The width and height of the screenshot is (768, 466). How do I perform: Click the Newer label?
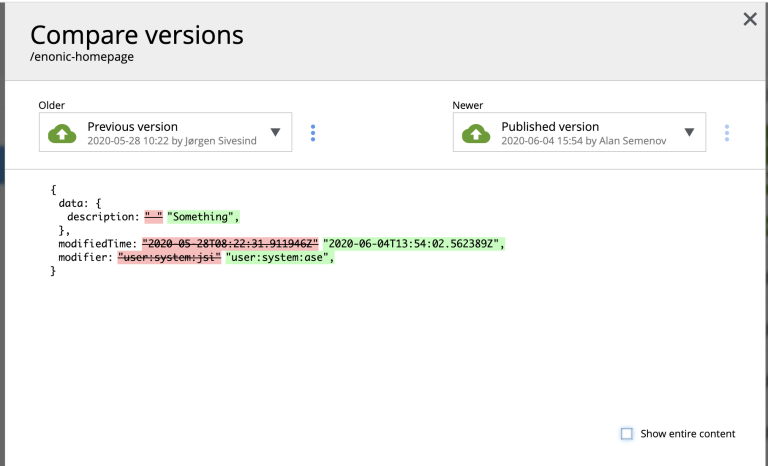pos(468,105)
